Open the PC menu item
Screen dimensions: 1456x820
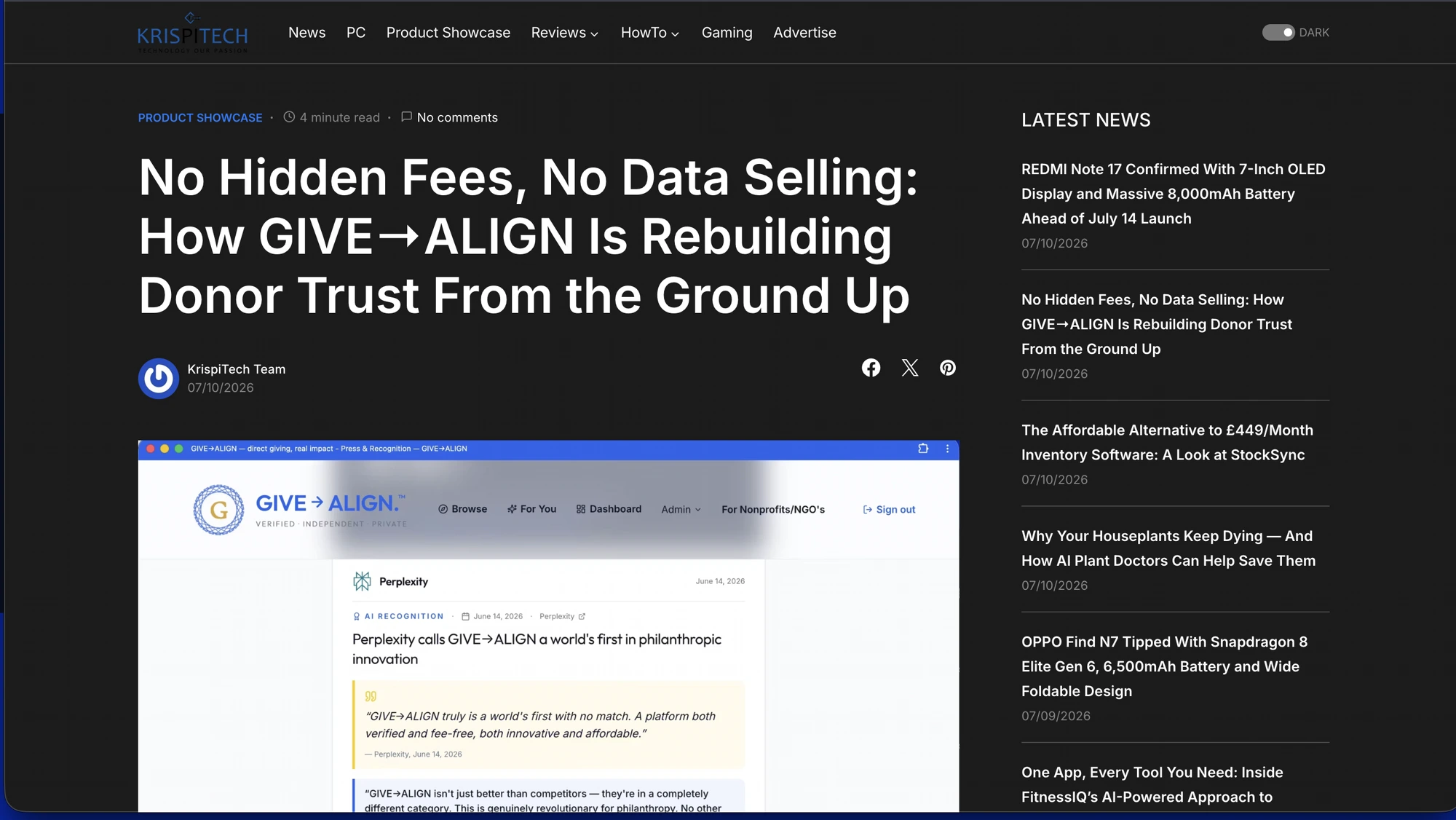356,33
